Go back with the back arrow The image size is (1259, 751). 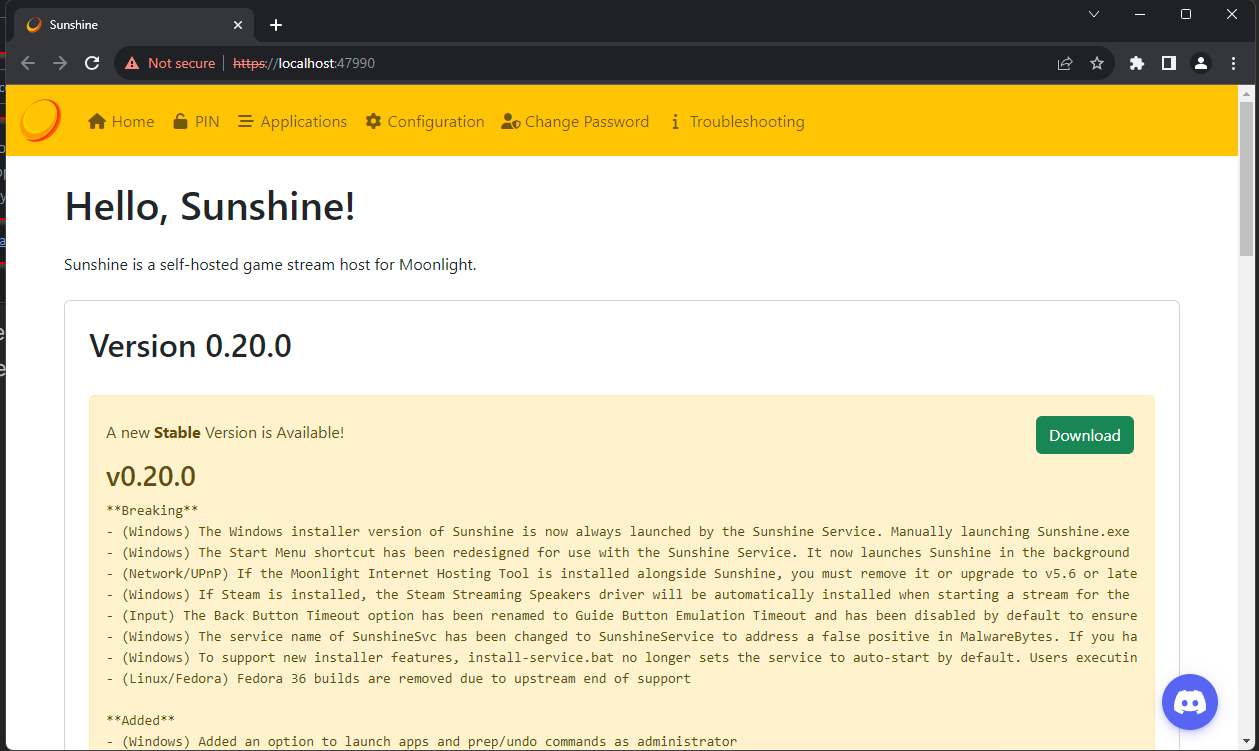[x=28, y=63]
